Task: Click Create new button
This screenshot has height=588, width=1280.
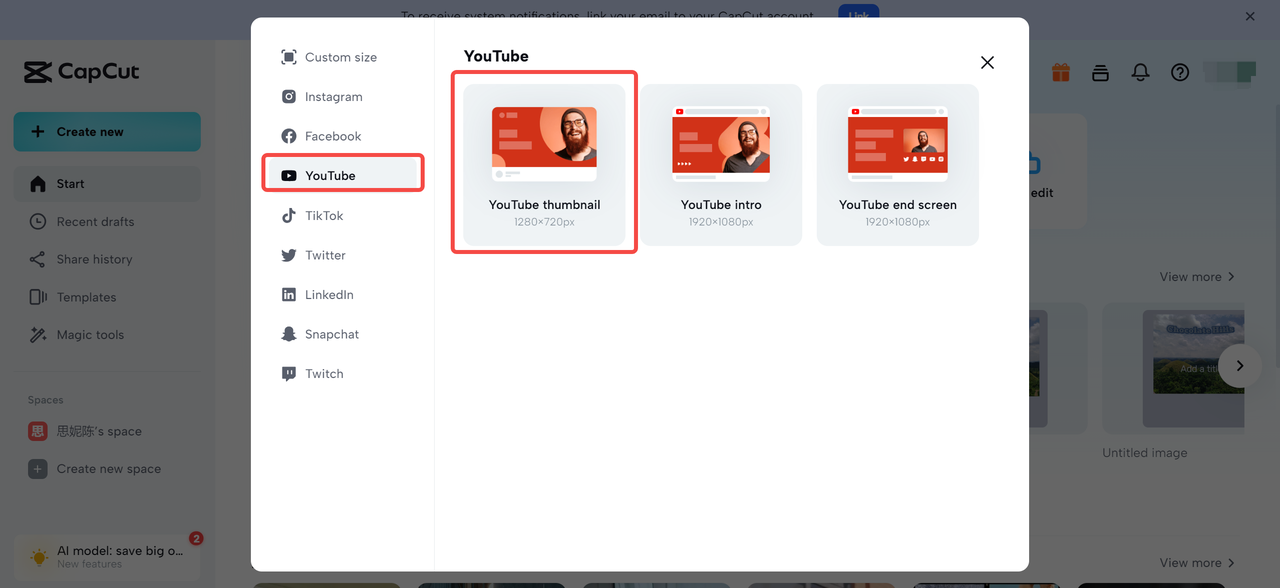Action: 107,132
